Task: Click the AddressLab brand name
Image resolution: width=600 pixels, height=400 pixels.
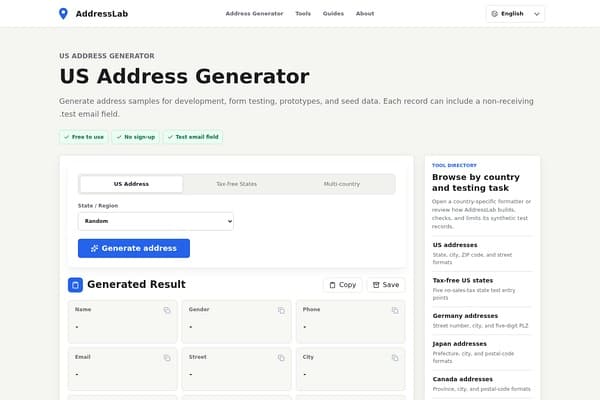Action: (x=102, y=14)
